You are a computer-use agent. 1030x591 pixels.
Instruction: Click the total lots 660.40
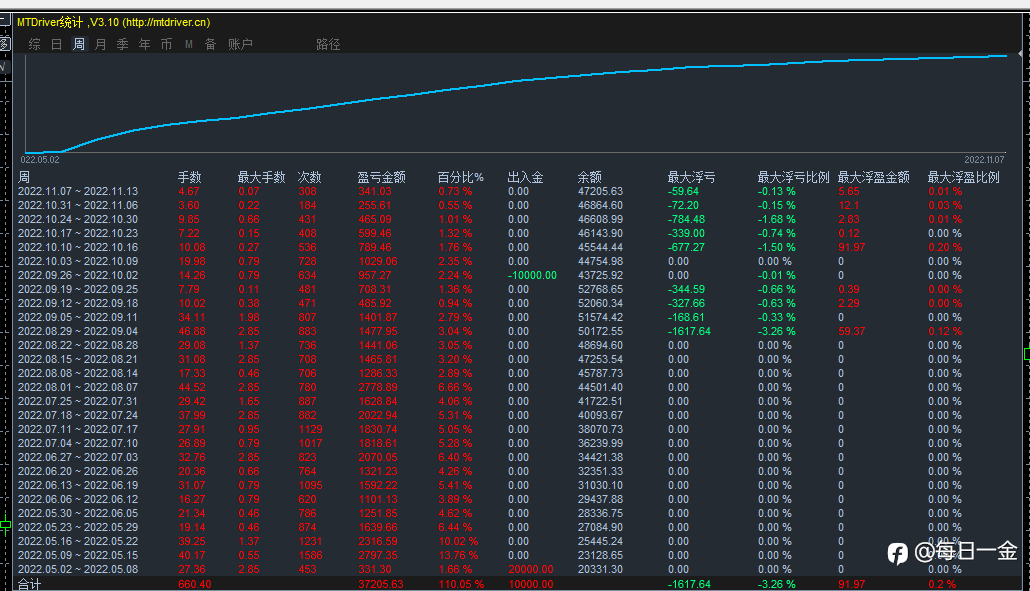pyautogui.click(x=194, y=584)
